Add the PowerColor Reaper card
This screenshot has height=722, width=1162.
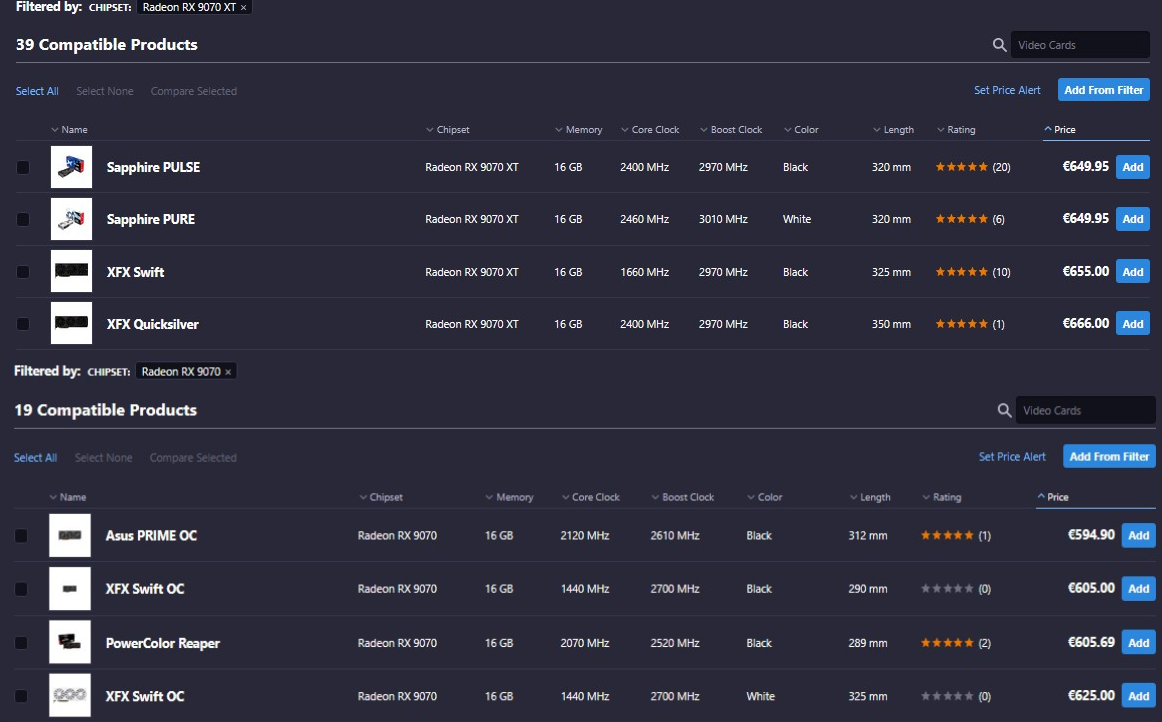(1138, 643)
